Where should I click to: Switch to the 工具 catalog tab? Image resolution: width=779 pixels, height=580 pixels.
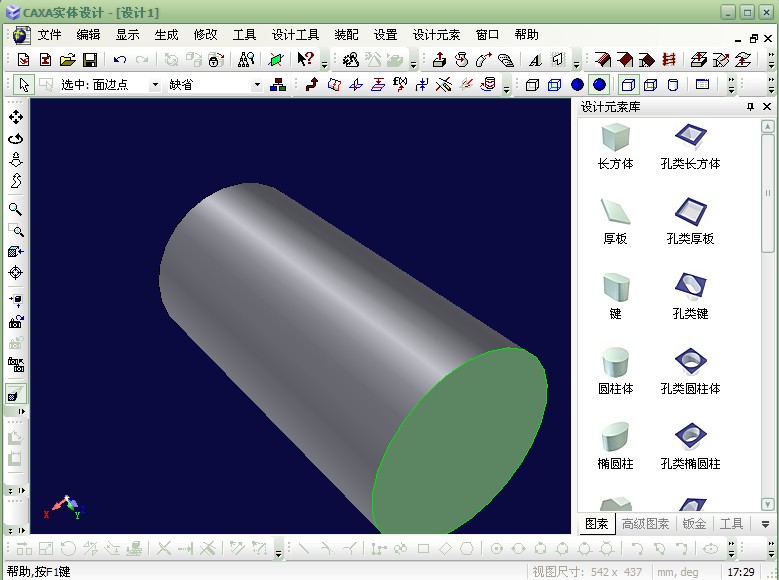(x=731, y=524)
